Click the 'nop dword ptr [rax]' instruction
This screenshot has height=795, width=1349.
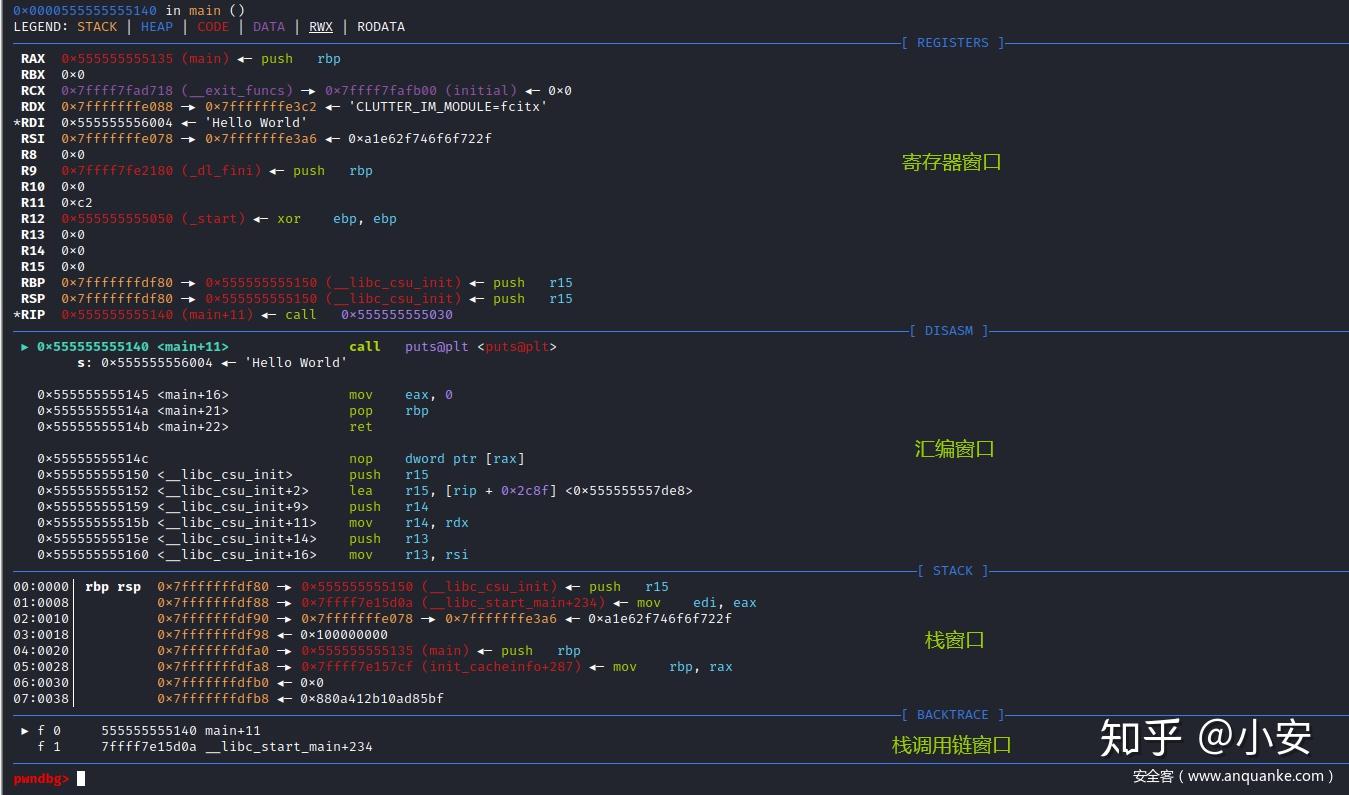[437, 458]
